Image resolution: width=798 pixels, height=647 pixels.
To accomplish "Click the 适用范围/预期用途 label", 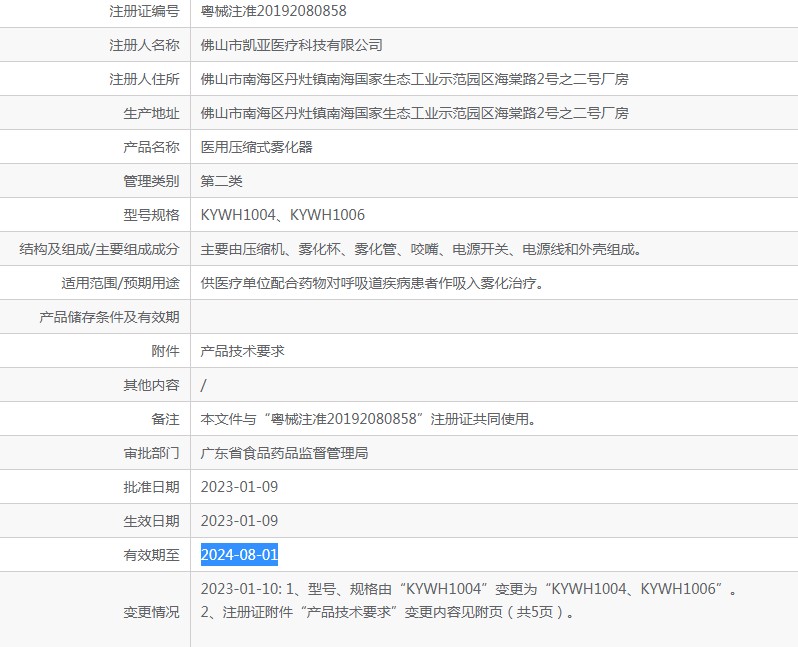I will [x=120, y=283].
